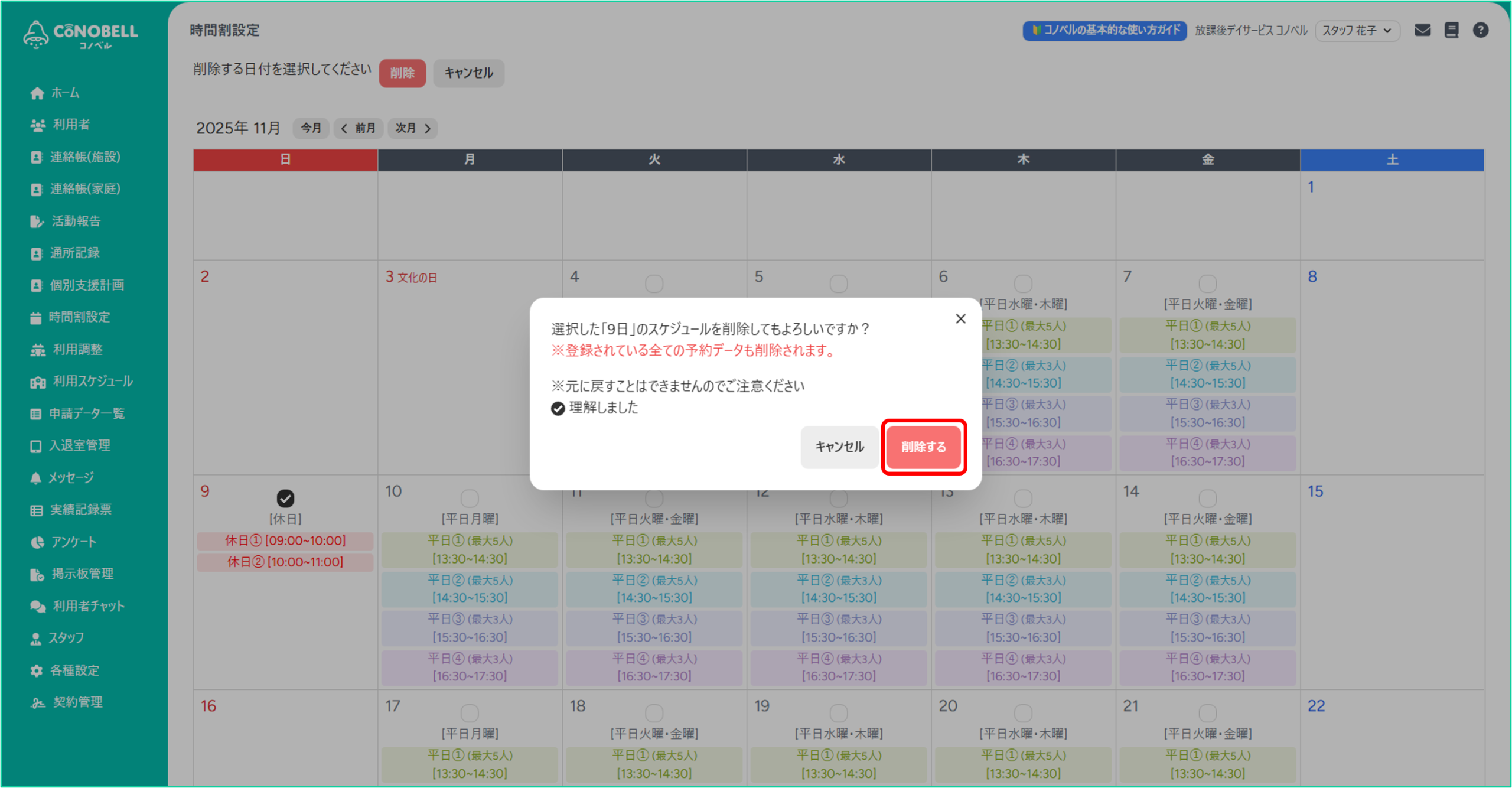Uncheck the day 9 selection circle

(x=285, y=499)
